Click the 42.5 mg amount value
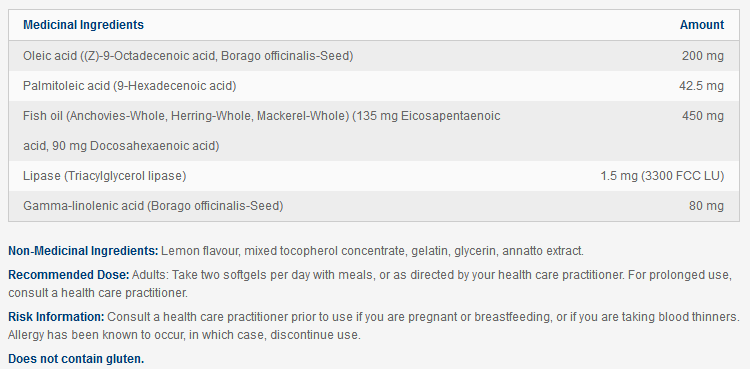 coord(701,86)
